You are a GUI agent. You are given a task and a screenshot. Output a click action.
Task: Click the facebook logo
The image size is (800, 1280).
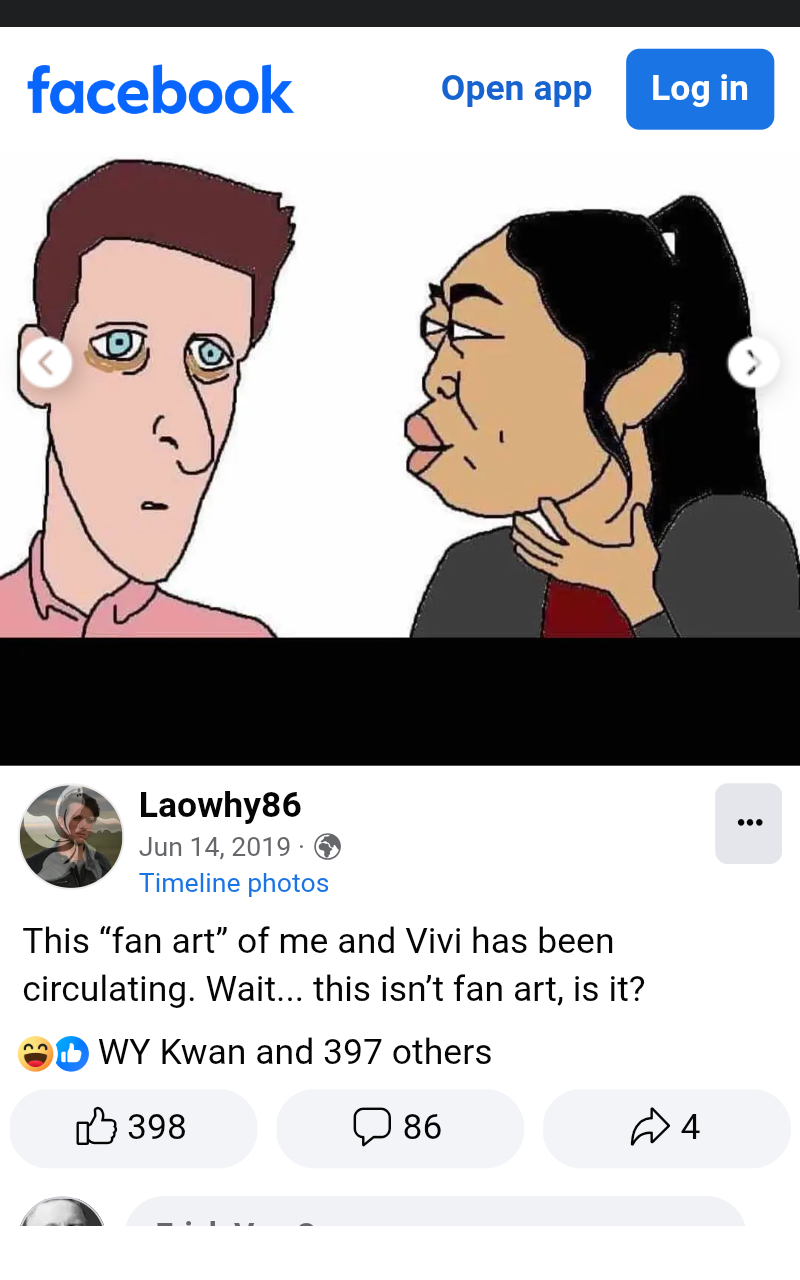(x=160, y=90)
